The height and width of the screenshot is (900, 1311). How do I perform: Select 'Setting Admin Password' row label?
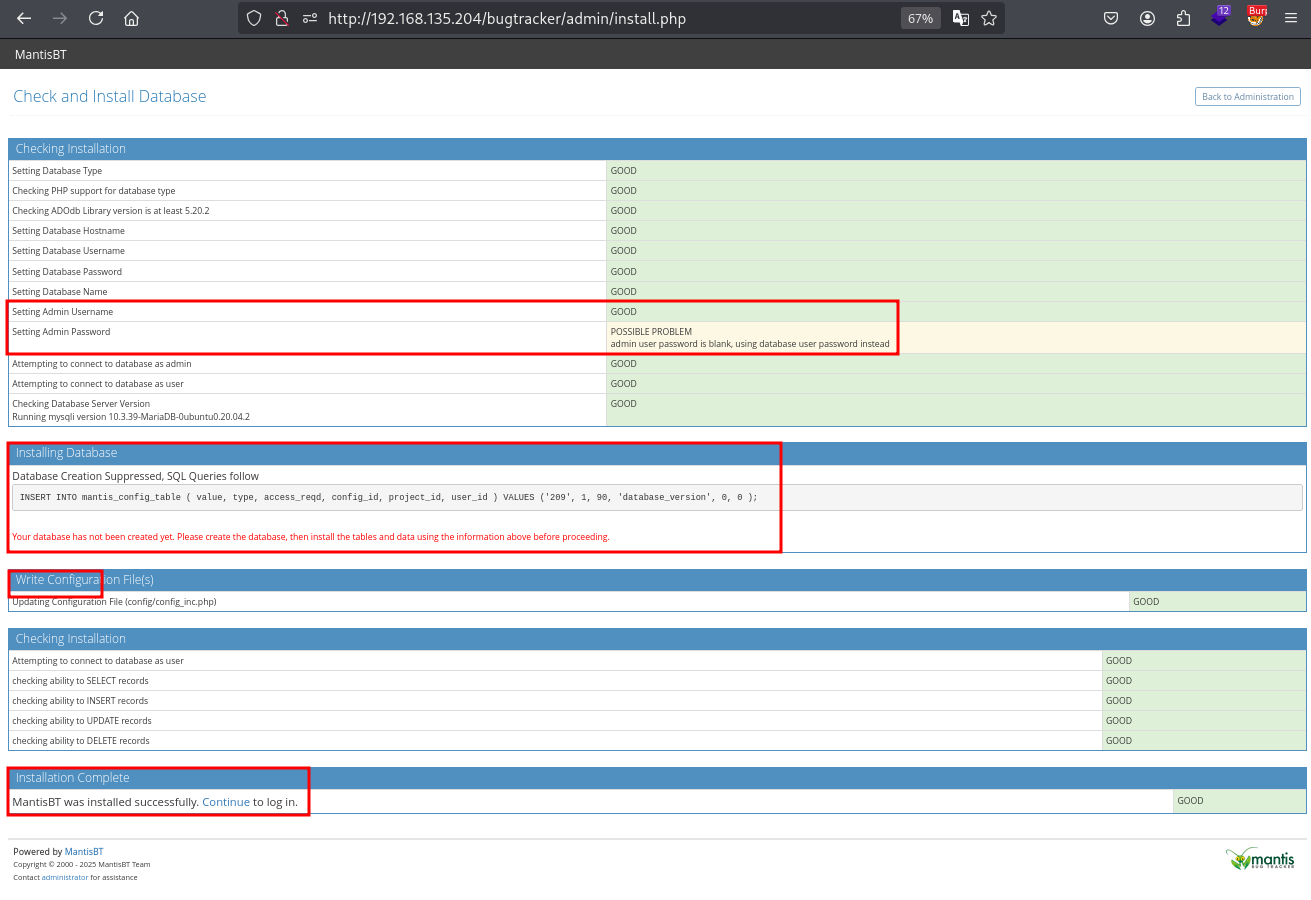pyautogui.click(x=61, y=332)
